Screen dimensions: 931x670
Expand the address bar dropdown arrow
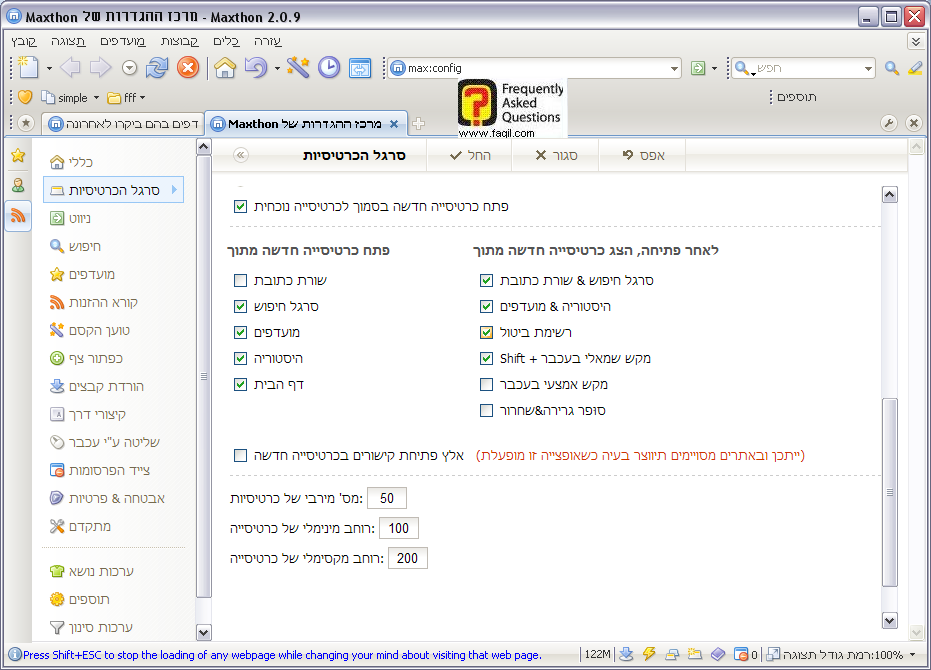[x=674, y=68]
